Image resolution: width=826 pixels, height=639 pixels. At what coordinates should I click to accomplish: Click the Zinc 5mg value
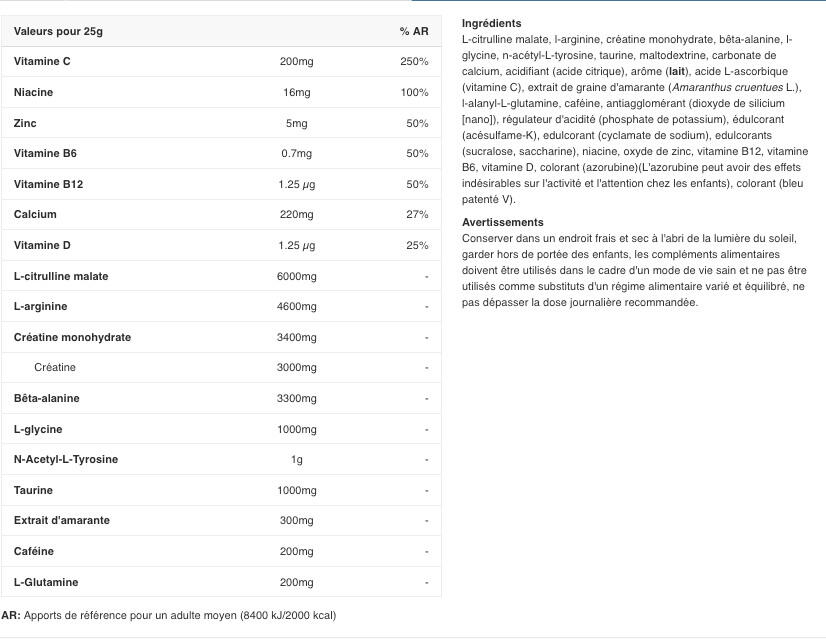[297, 123]
